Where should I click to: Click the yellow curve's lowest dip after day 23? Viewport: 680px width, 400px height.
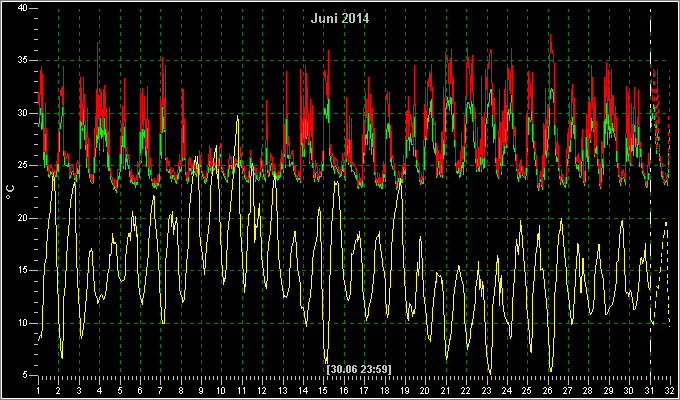tap(490, 372)
